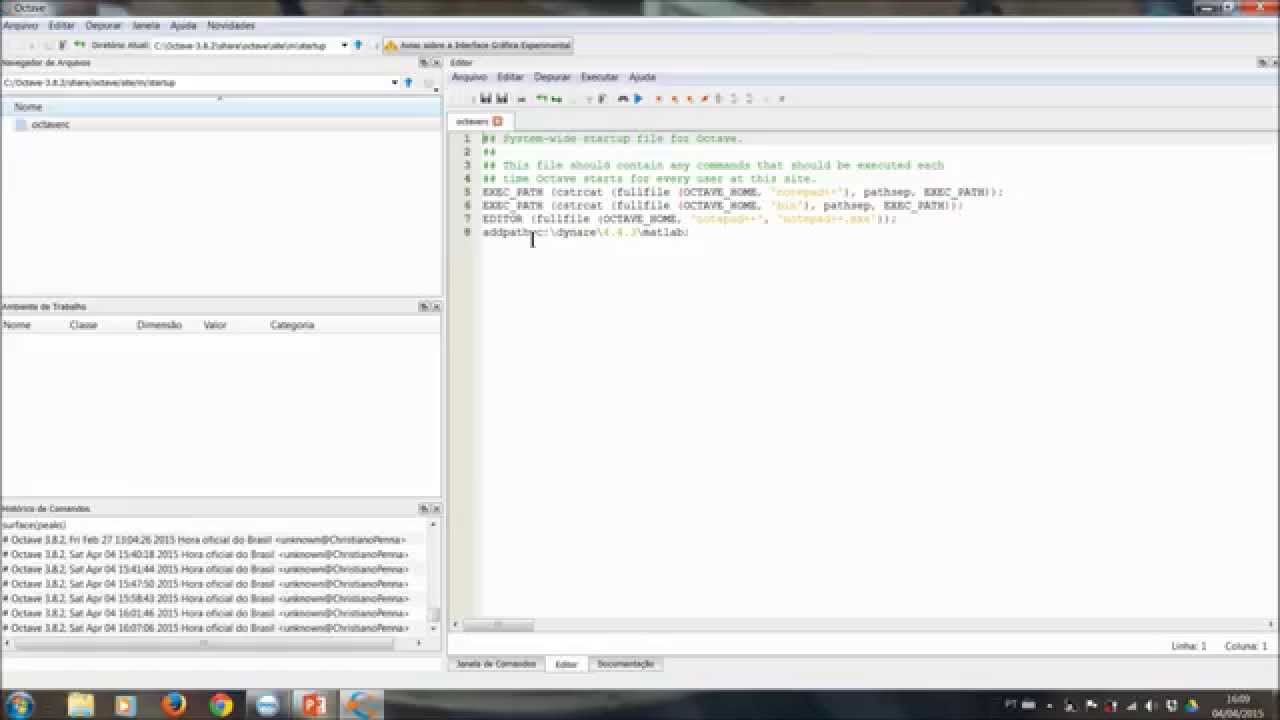Click the undo icon in main Octave toolbar
The height and width of the screenshot is (720, 1280).
click(x=79, y=45)
